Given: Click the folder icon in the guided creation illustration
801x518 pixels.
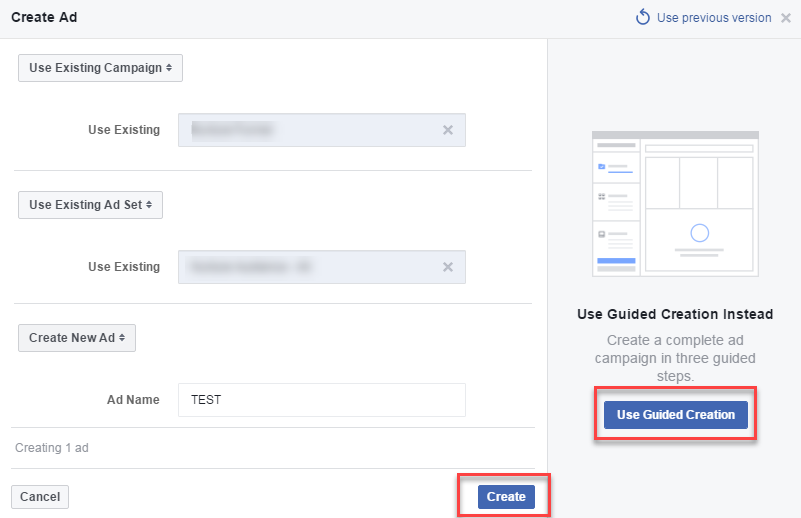Looking at the screenshot, I should [x=602, y=167].
